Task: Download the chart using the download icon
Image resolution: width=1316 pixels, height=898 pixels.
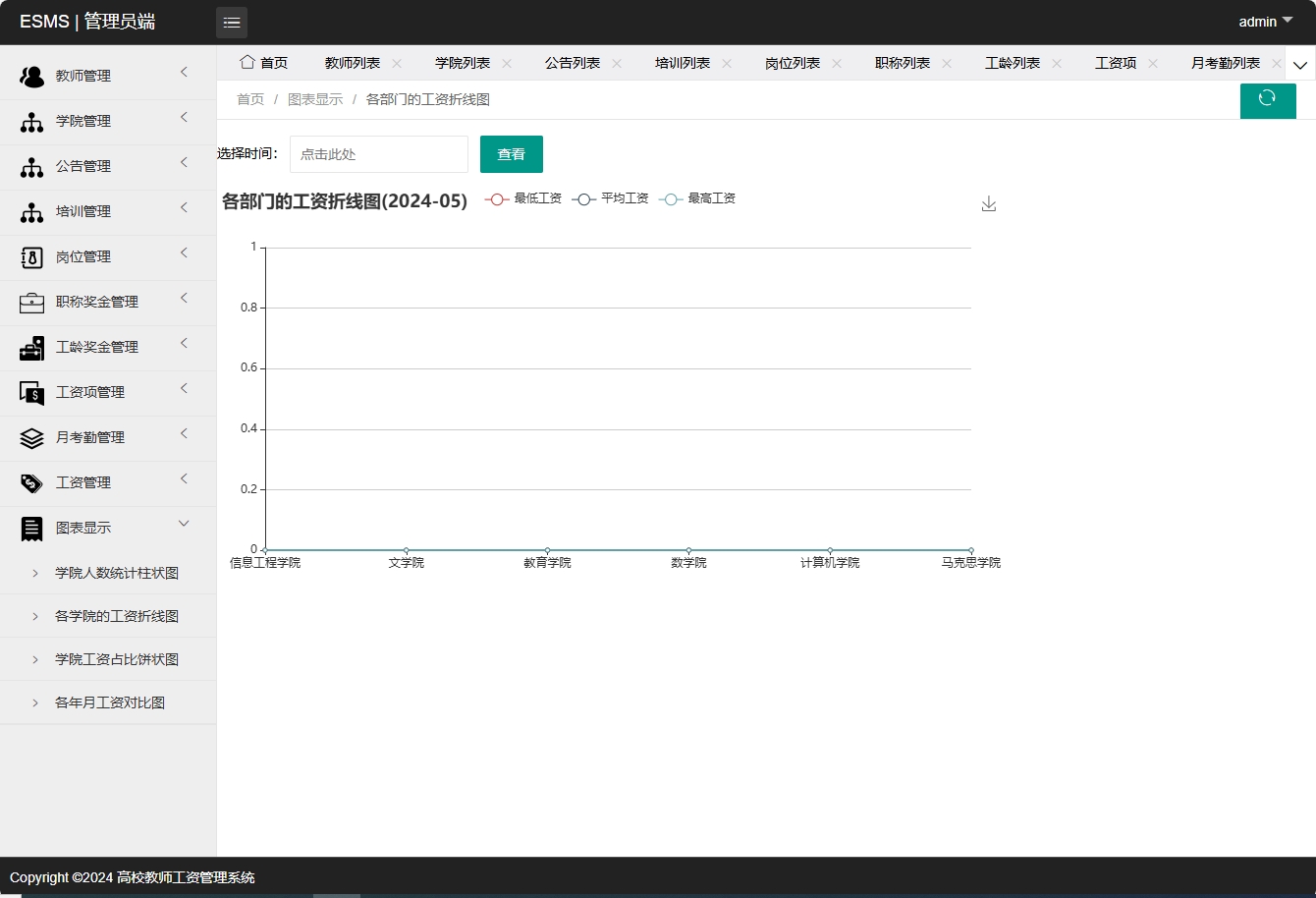Action: (x=989, y=203)
